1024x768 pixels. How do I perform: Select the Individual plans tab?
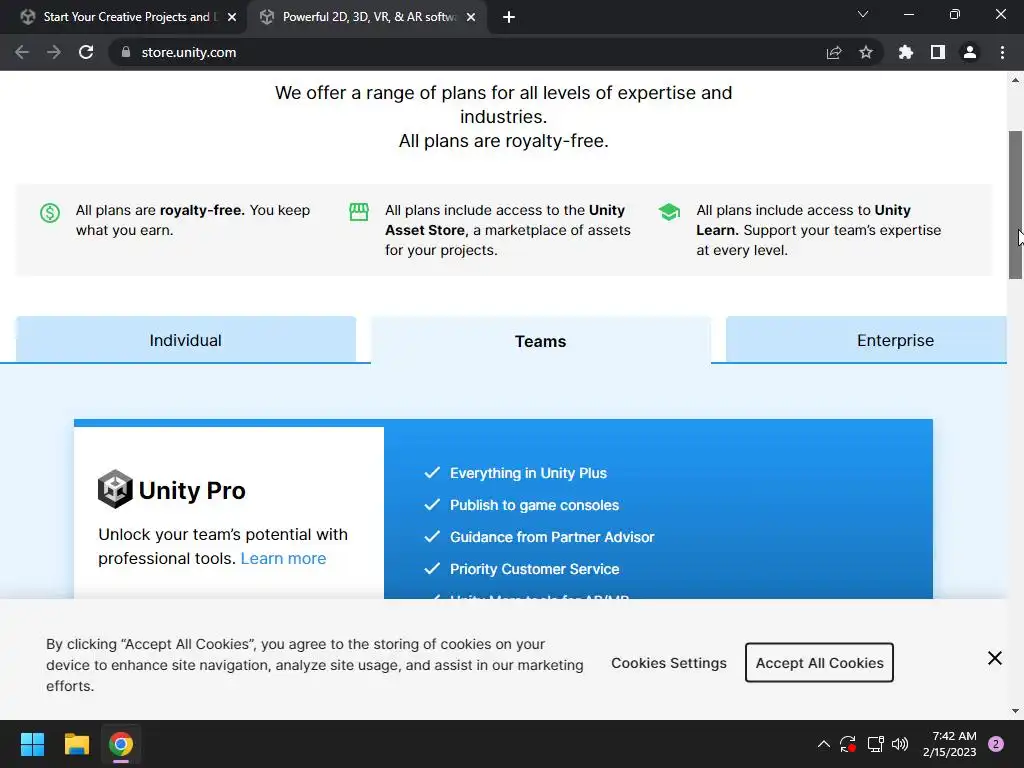click(x=185, y=340)
